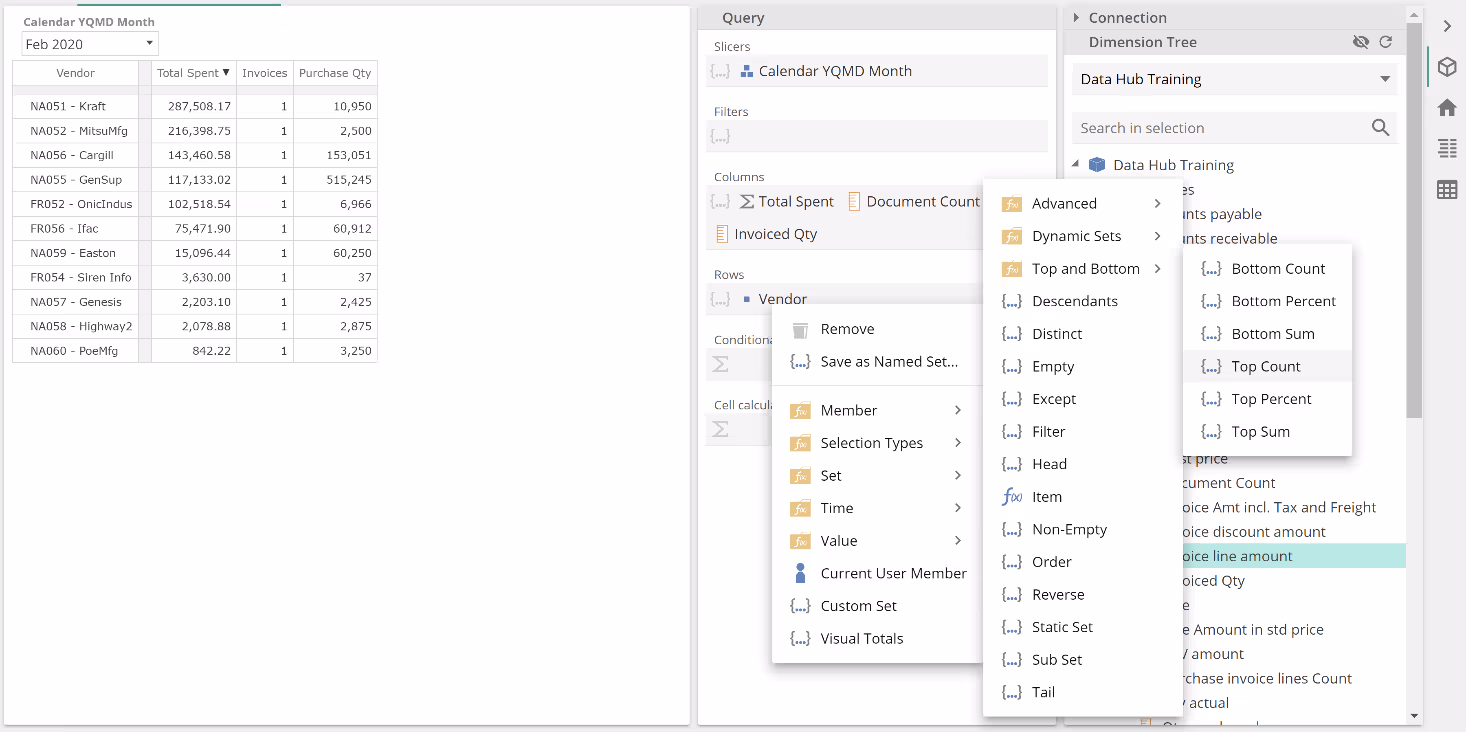
Task: Click the trash icon beside Remove
Action: [800, 330]
